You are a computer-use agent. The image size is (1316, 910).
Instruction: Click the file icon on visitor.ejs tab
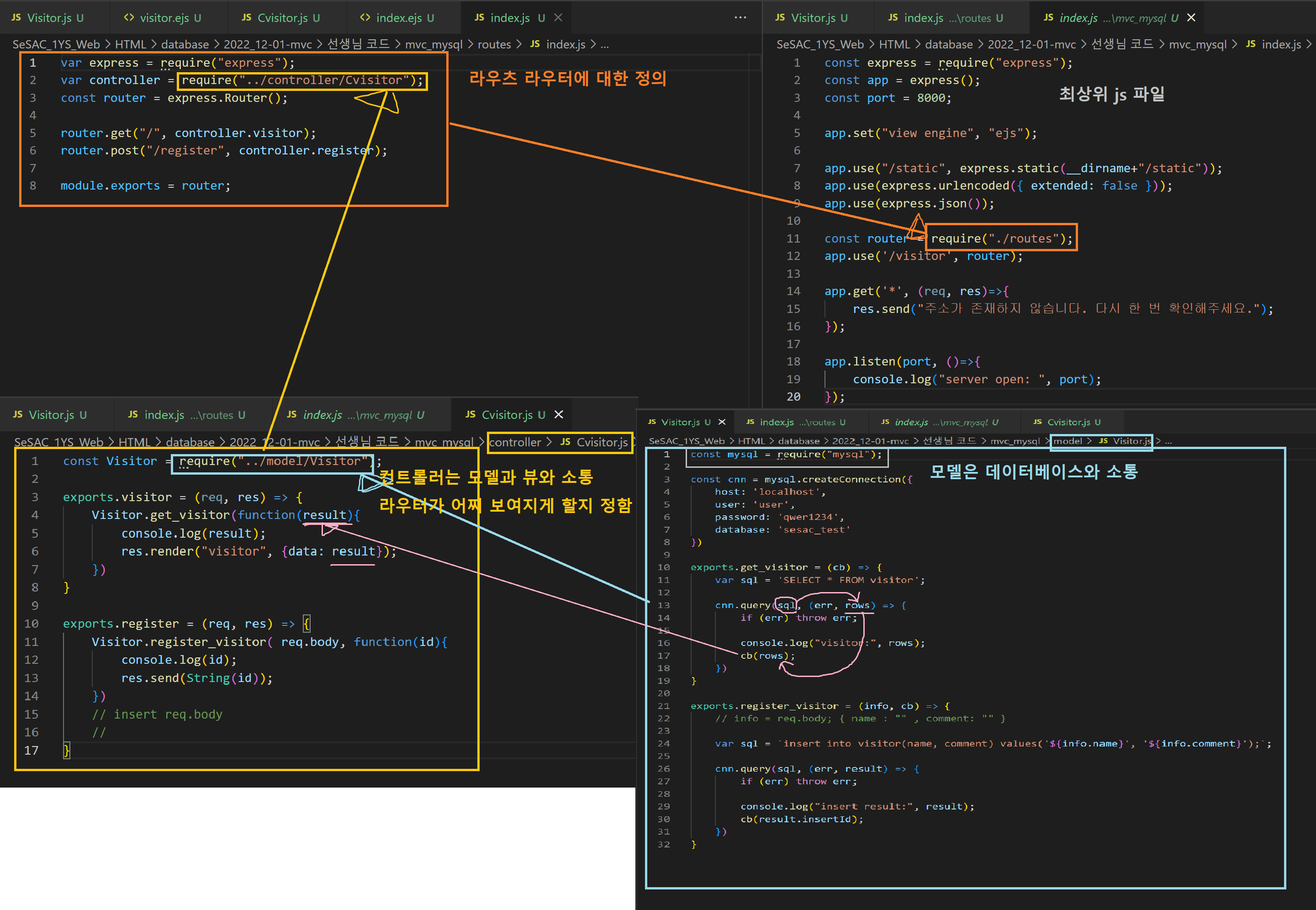pyautogui.click(x=129, y=18)
